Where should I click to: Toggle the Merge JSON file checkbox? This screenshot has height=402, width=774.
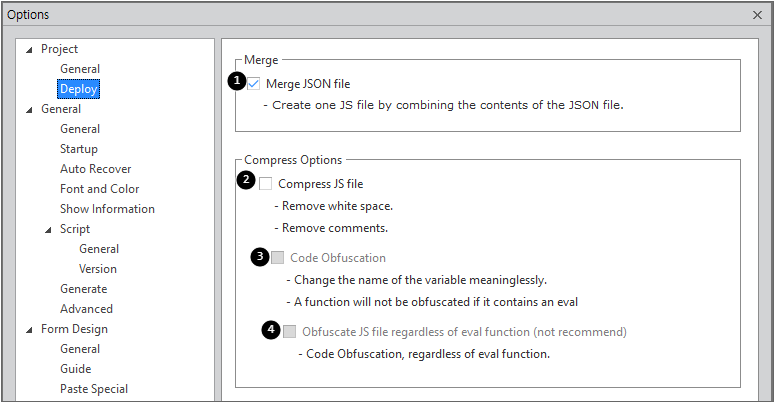point(254,84)
